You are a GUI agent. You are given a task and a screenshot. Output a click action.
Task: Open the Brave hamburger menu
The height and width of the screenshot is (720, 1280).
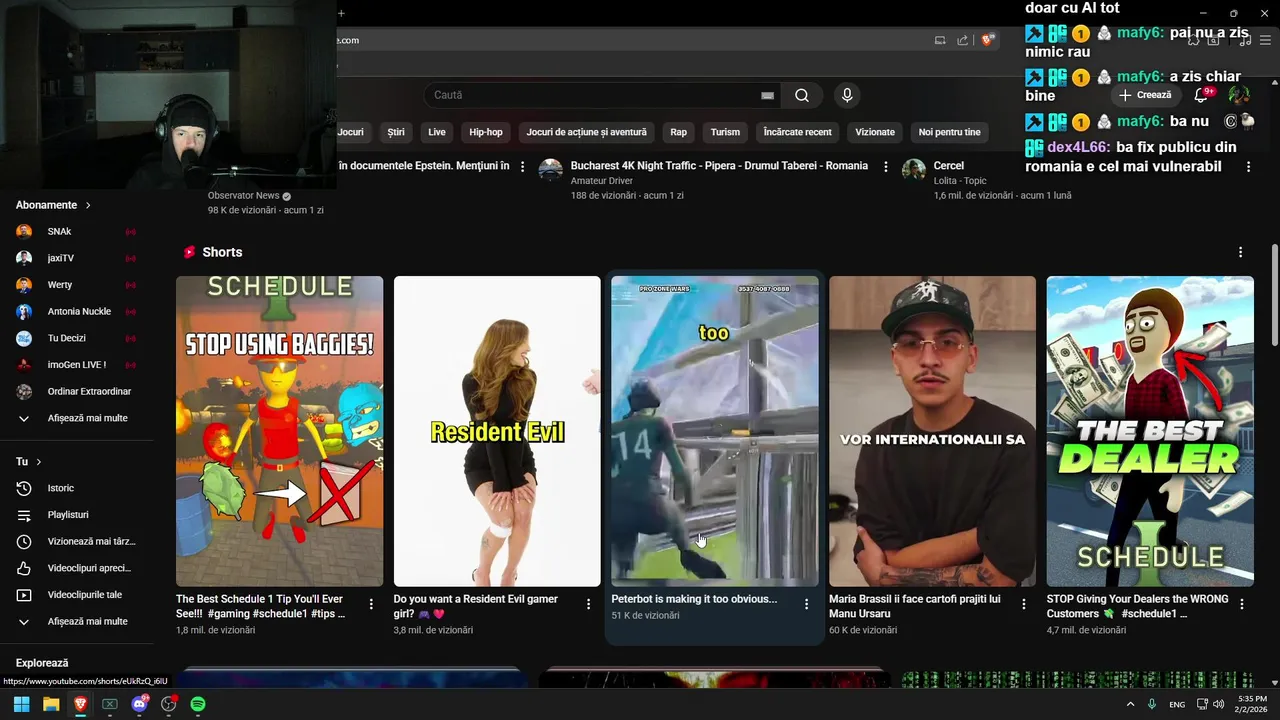pos(1265,40)
